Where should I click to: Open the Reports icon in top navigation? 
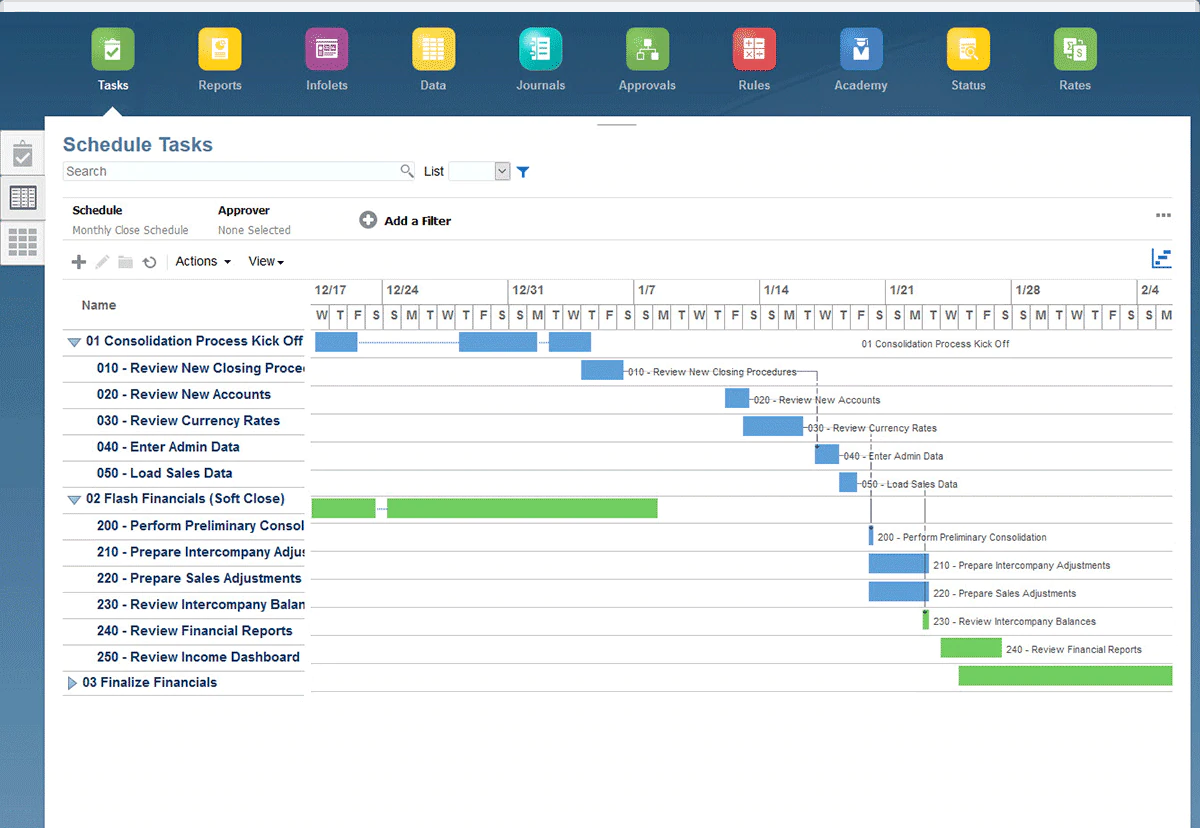click(x=219, y=49)
